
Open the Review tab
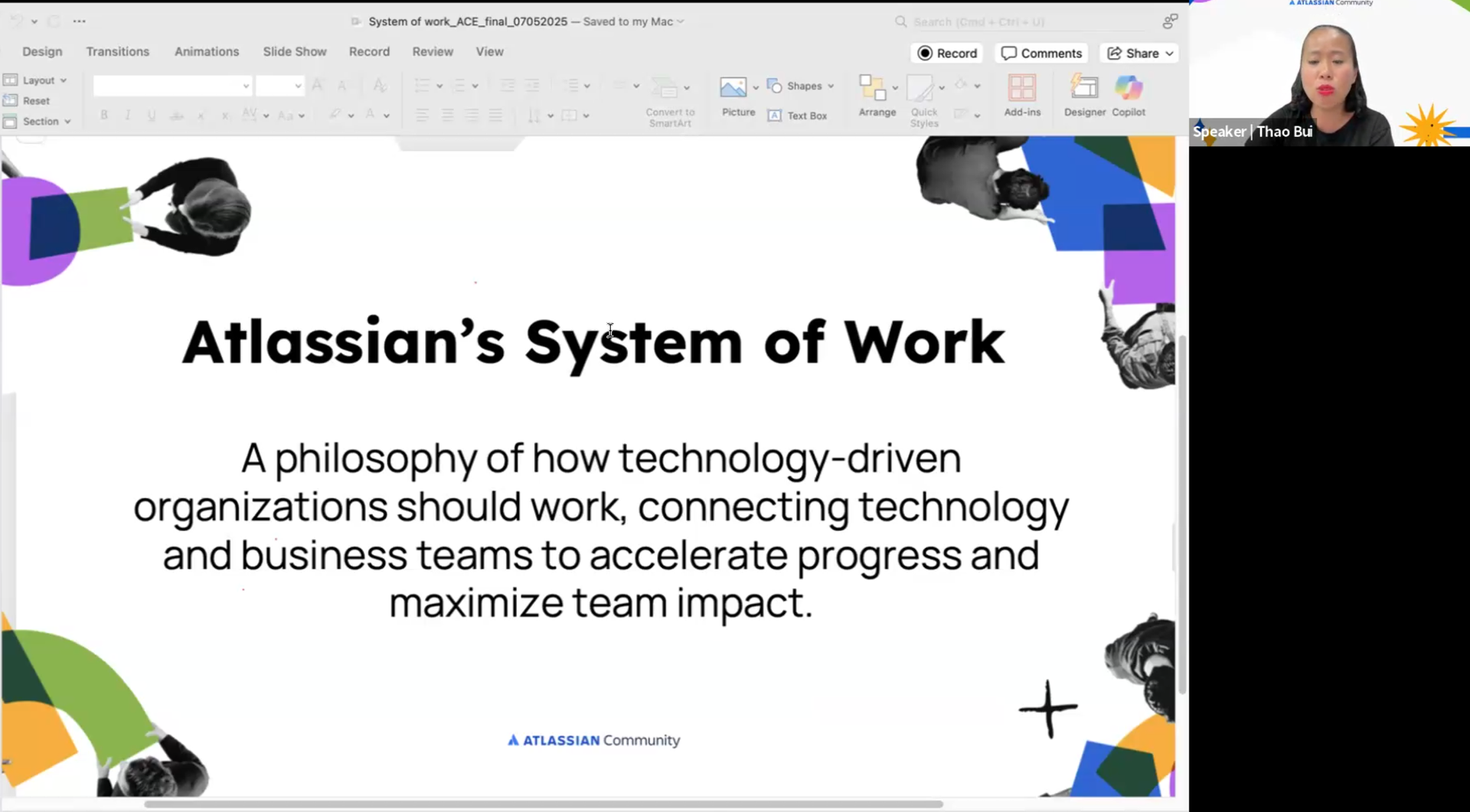pyautogui.click(x=433, y=52)
